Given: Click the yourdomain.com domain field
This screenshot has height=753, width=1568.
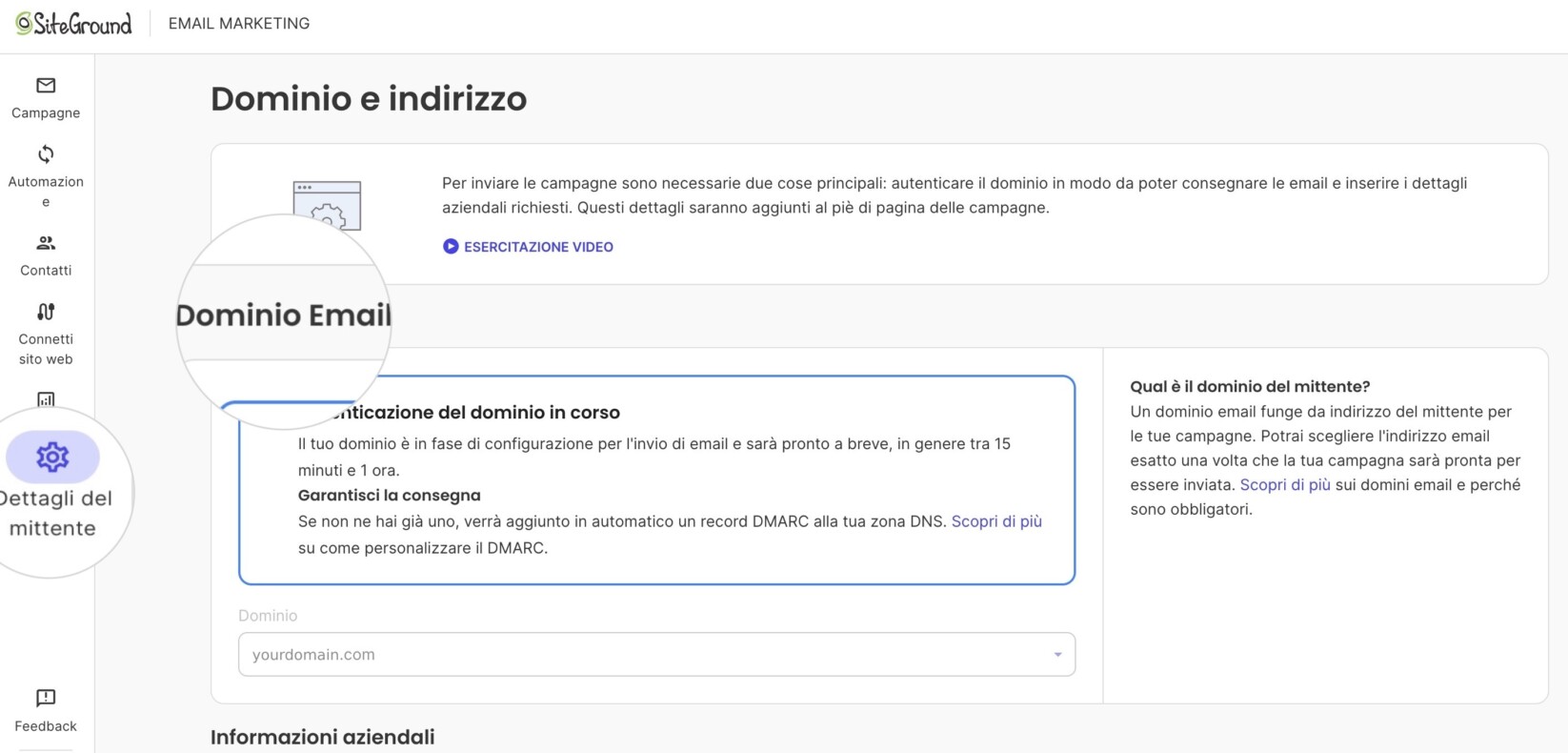Looking at the screenshot, I should point(656,655).
